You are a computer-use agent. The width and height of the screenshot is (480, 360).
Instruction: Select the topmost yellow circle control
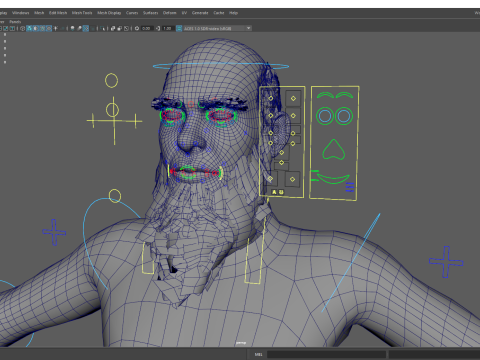111,81
